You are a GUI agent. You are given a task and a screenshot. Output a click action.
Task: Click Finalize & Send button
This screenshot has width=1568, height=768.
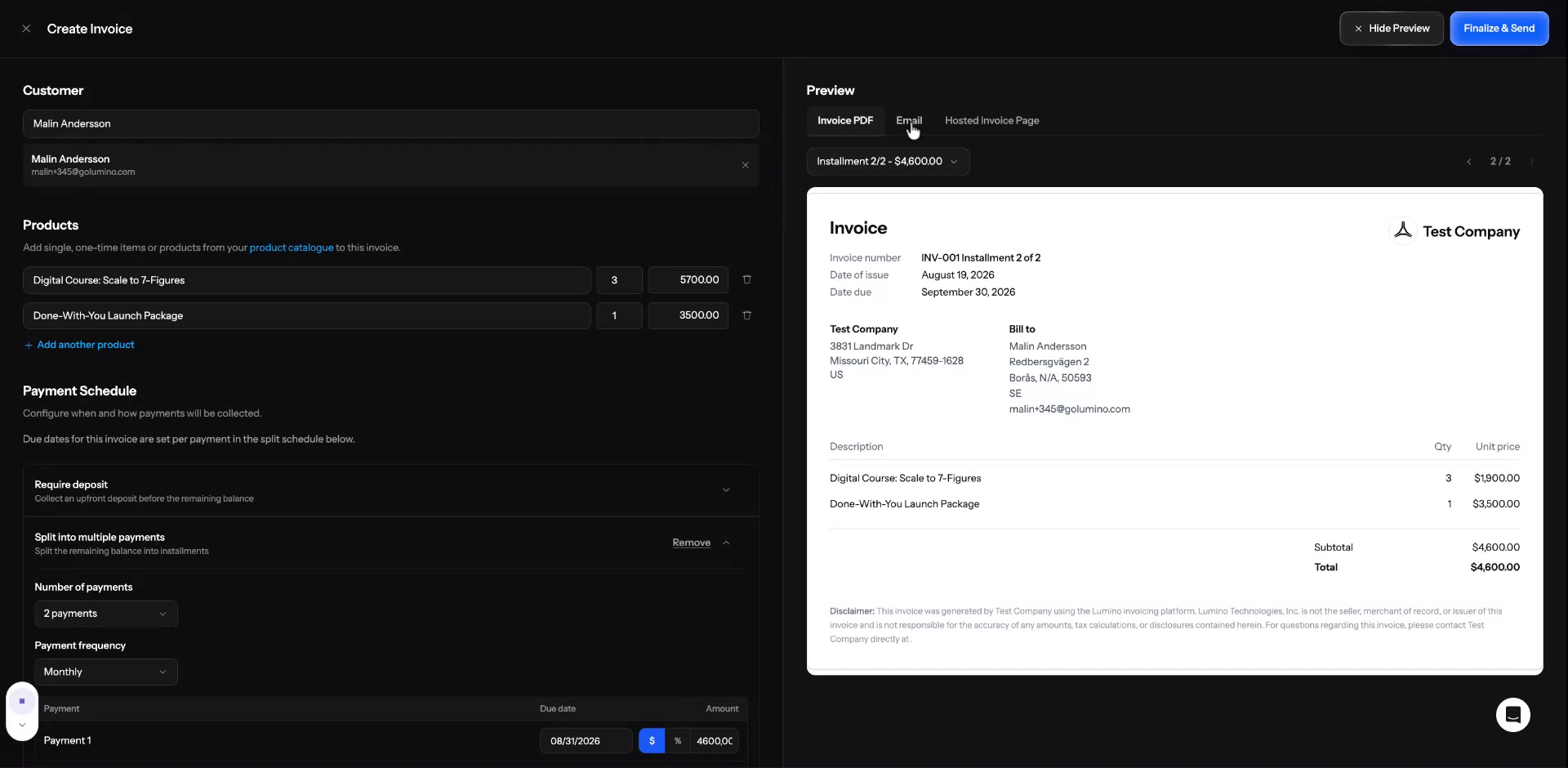(1499, 29)
